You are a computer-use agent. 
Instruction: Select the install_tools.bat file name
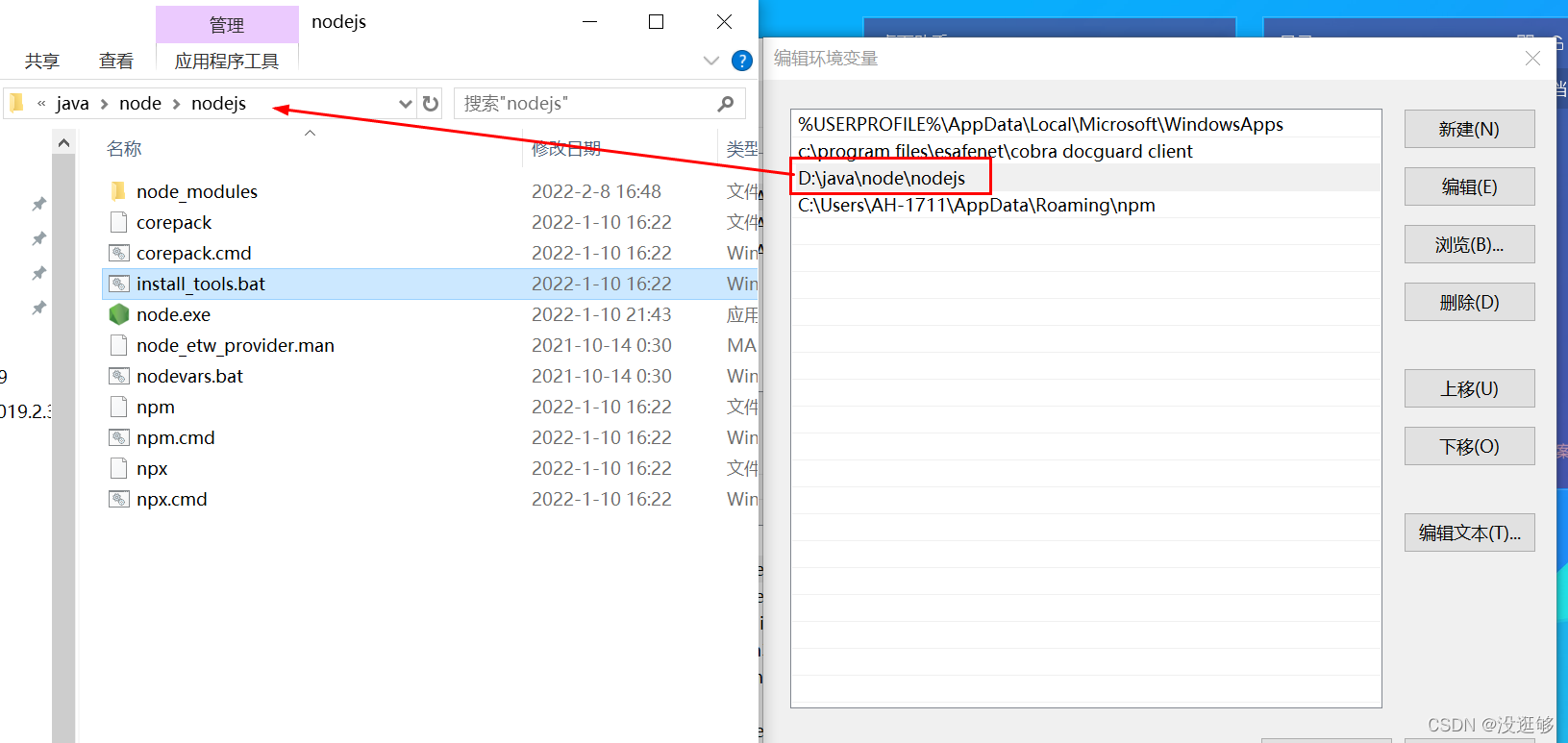[x=201, y=284]
